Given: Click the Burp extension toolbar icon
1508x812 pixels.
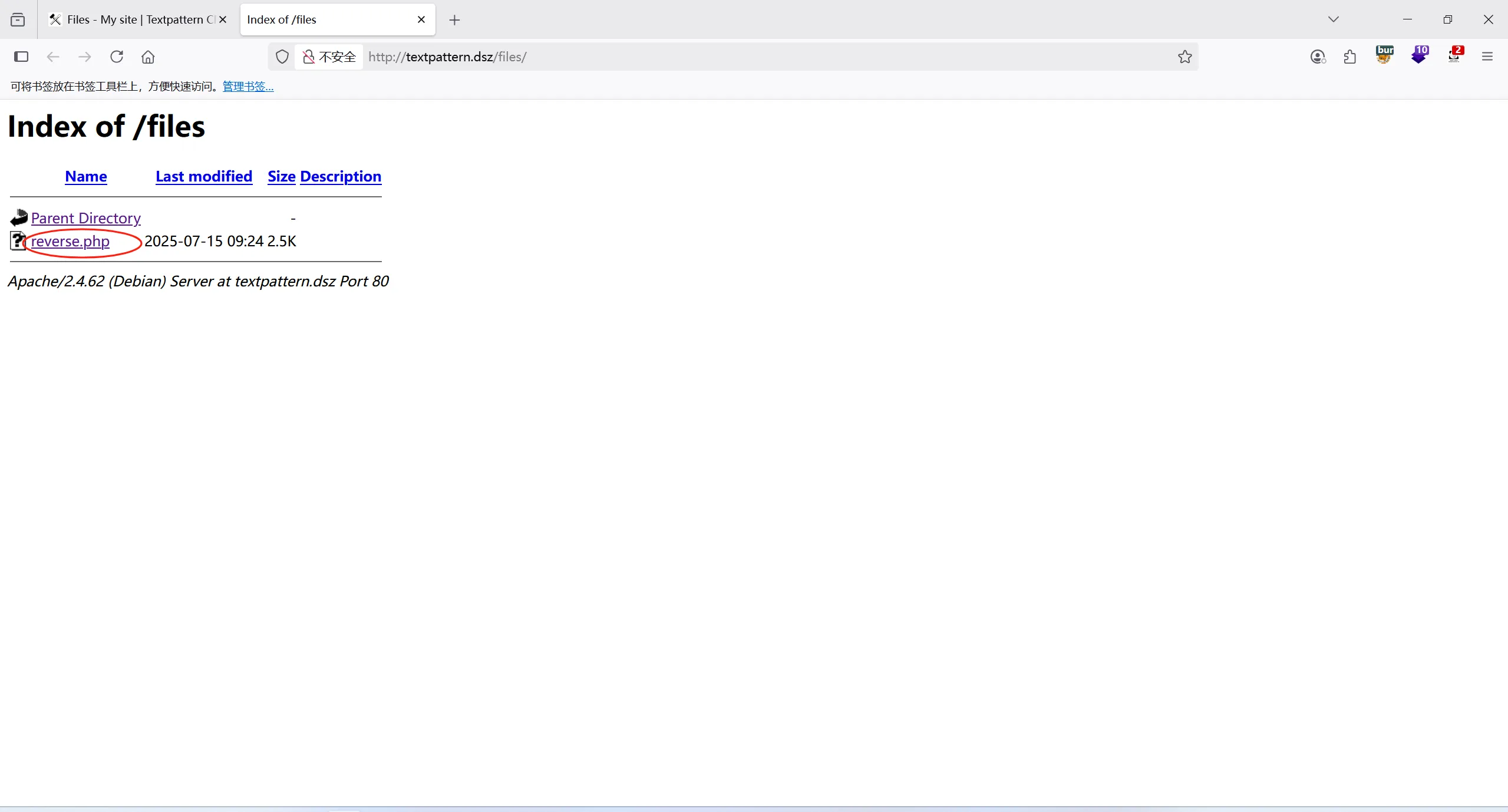Looking at the screenshot, I should pyautogui.click(x=1384, y=55).
